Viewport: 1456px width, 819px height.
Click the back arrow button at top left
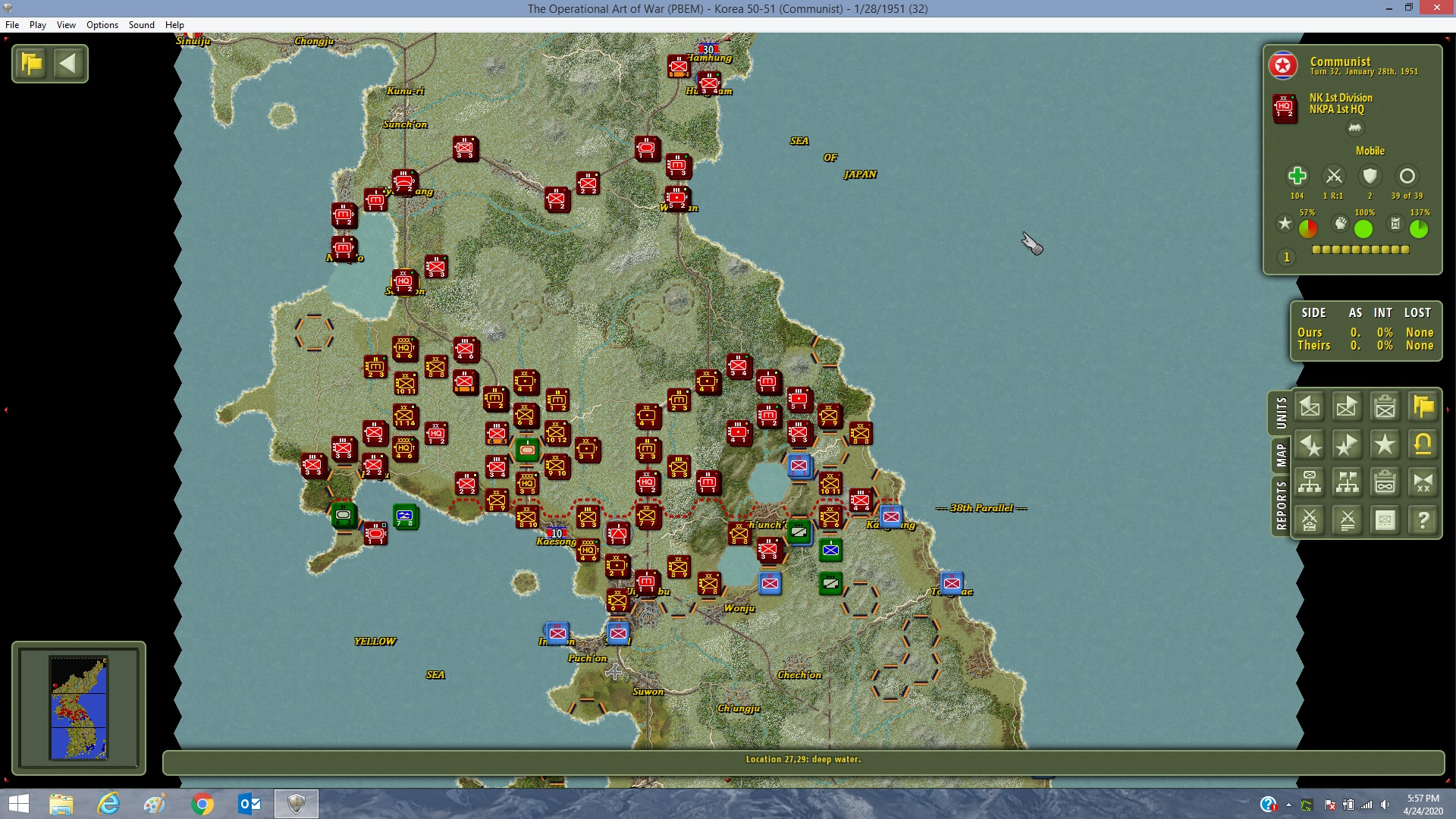tap(68, 64)
